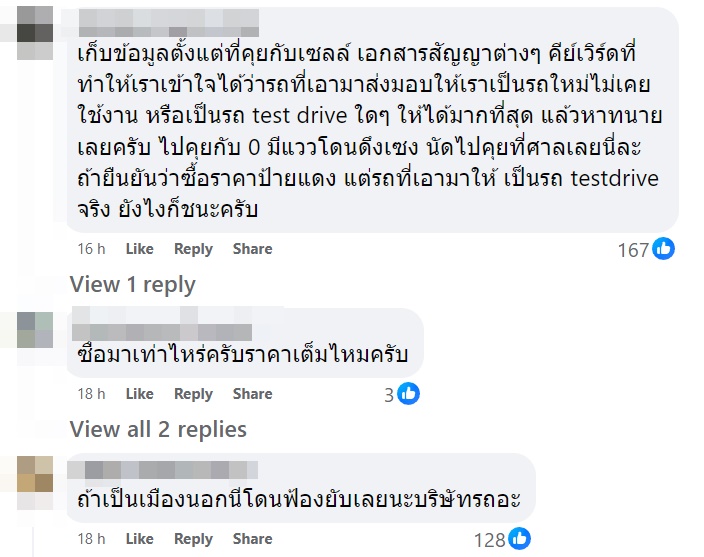
Task: Click like reaction icon showing 128
Action: (519, 539)
